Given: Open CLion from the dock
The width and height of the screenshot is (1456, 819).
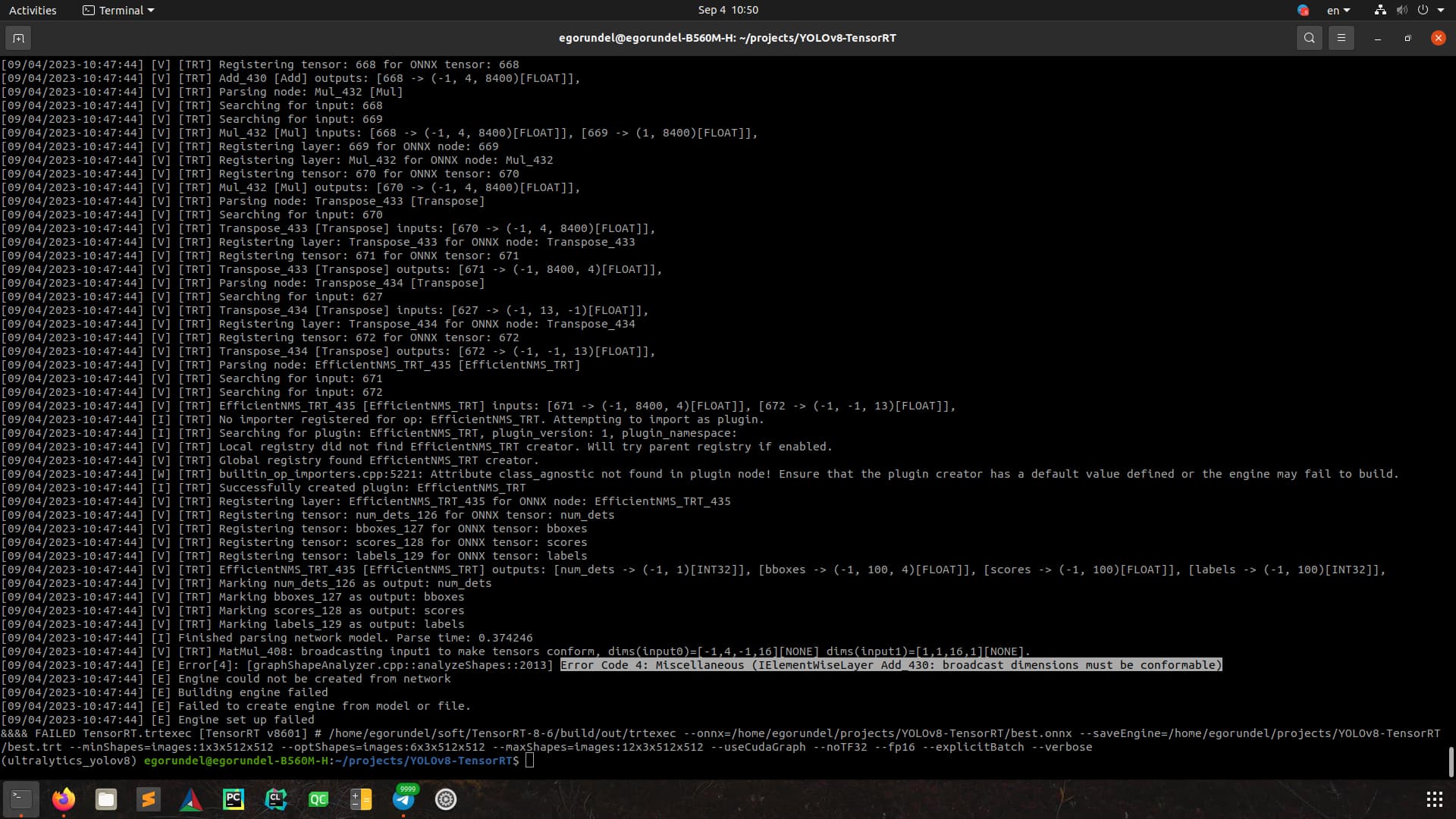Looking at the screenshot, I should point(276,799).
